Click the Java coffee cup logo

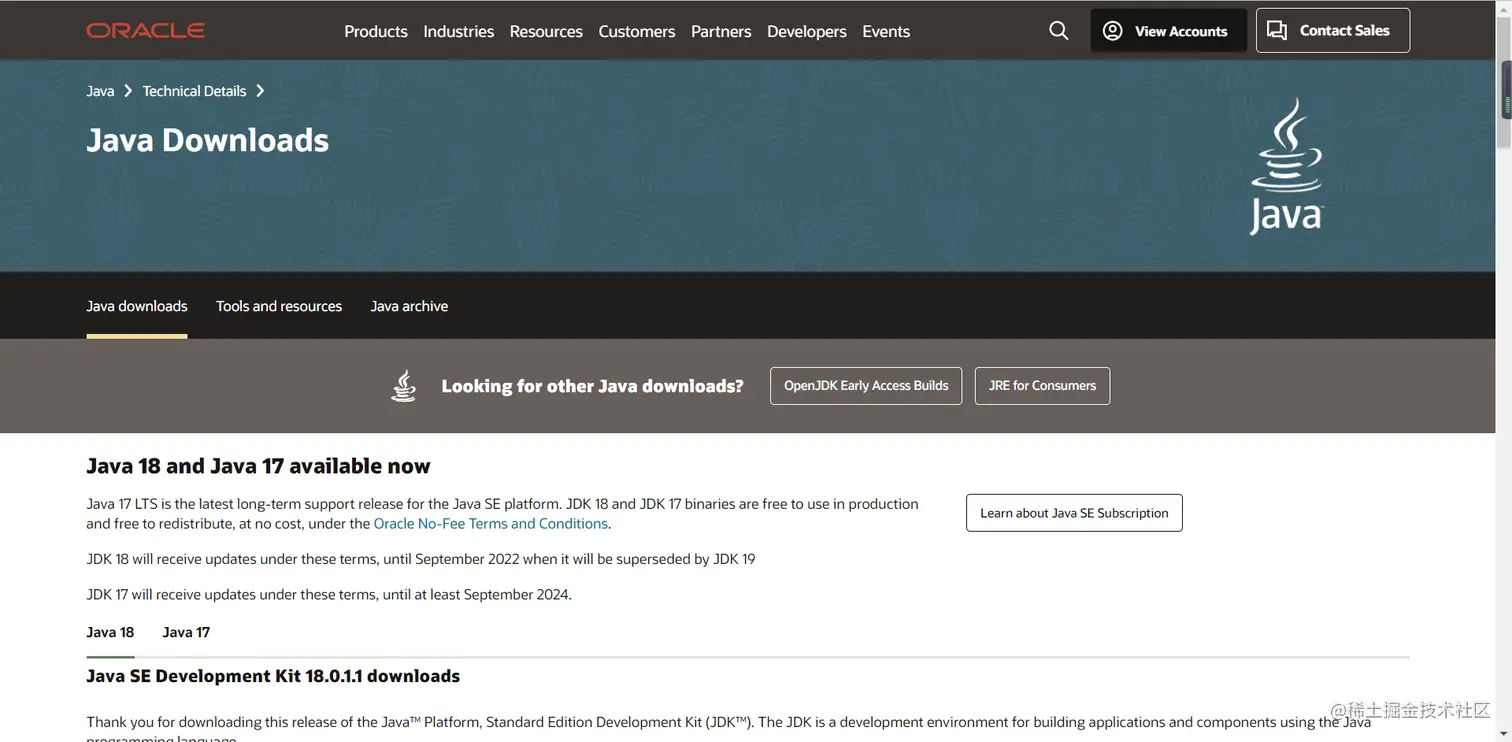point(1286,166)
